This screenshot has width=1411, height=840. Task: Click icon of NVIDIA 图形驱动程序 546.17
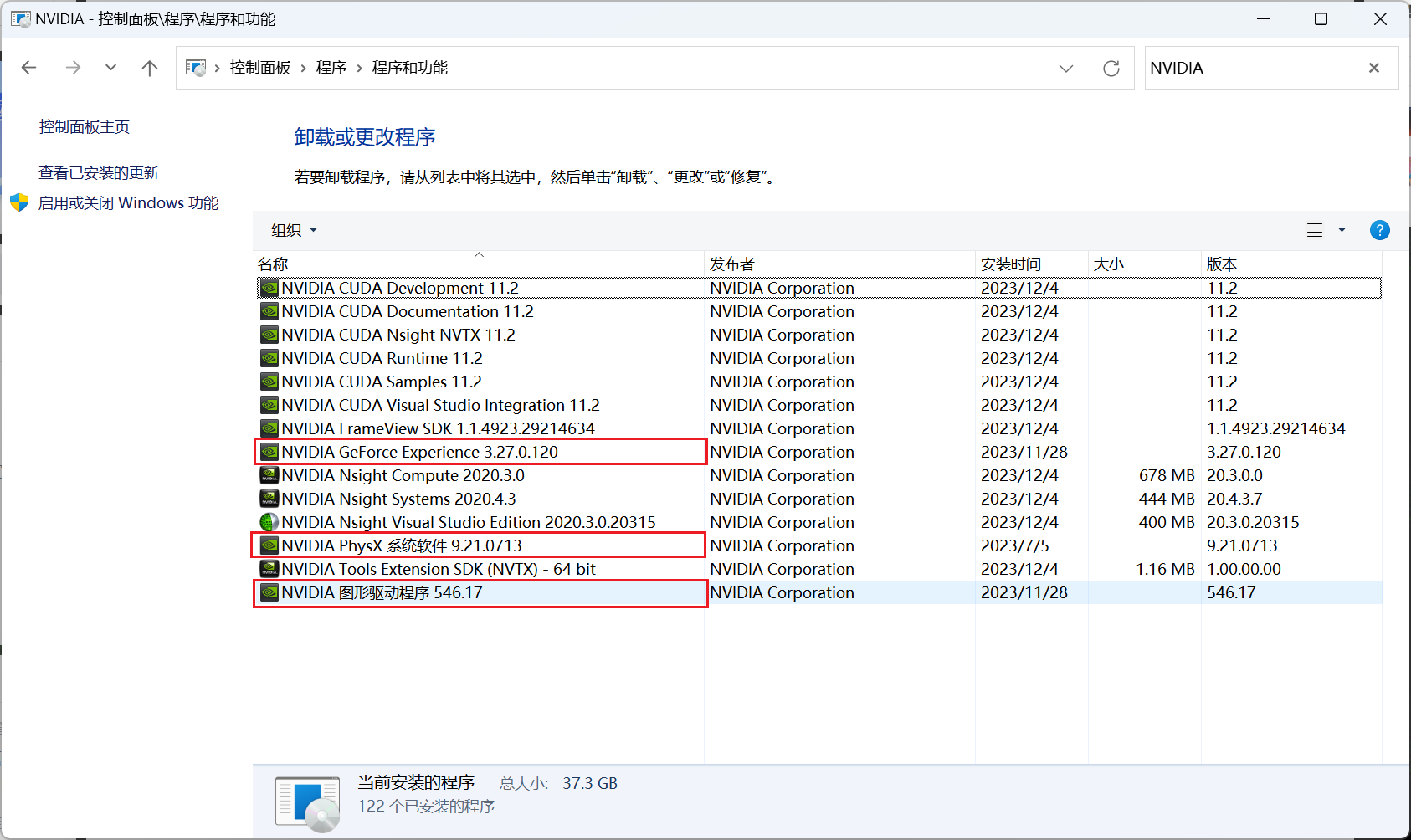[x=269, y=593]
